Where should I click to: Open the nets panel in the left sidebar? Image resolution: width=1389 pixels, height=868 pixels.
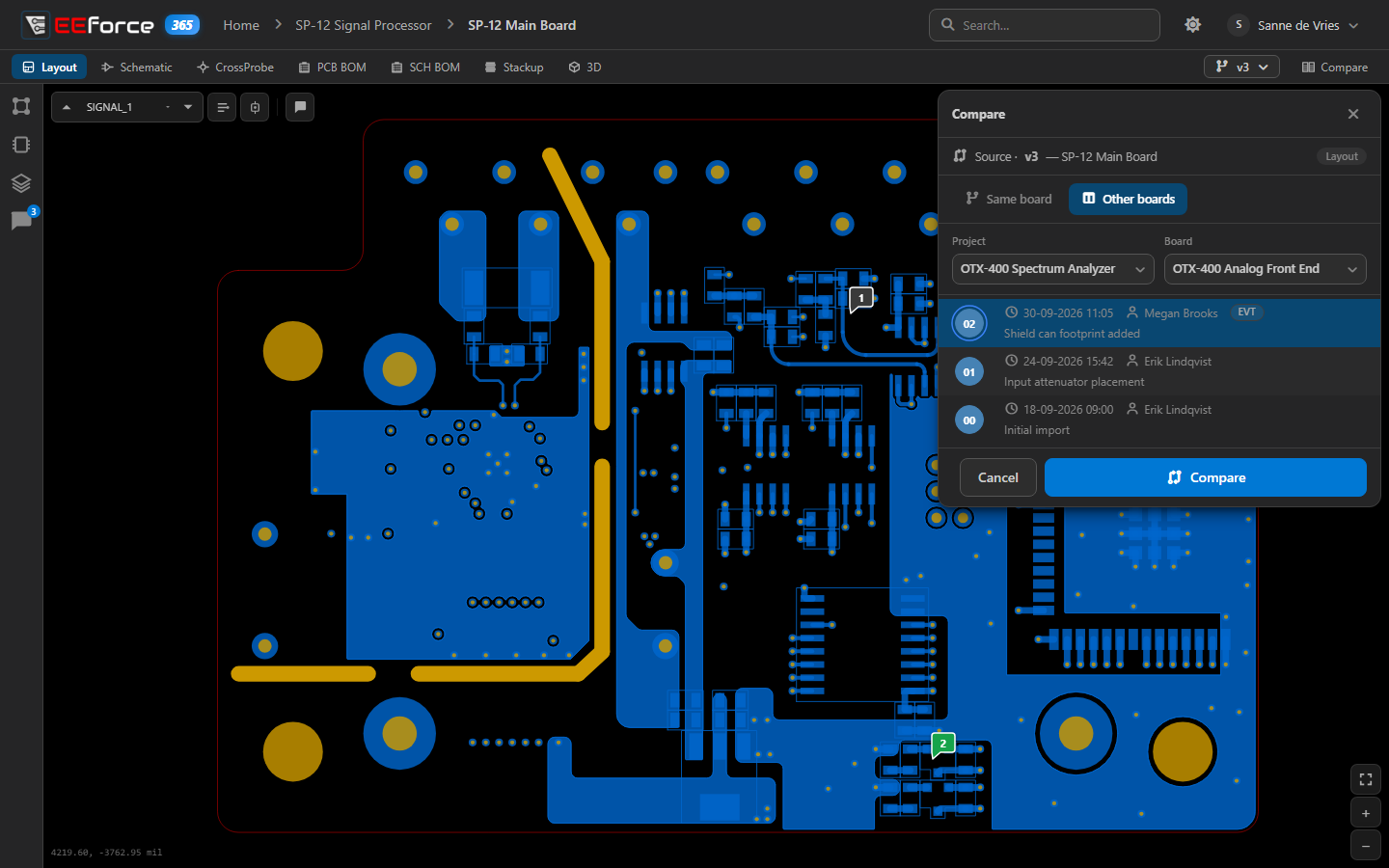tap(21, 106)
